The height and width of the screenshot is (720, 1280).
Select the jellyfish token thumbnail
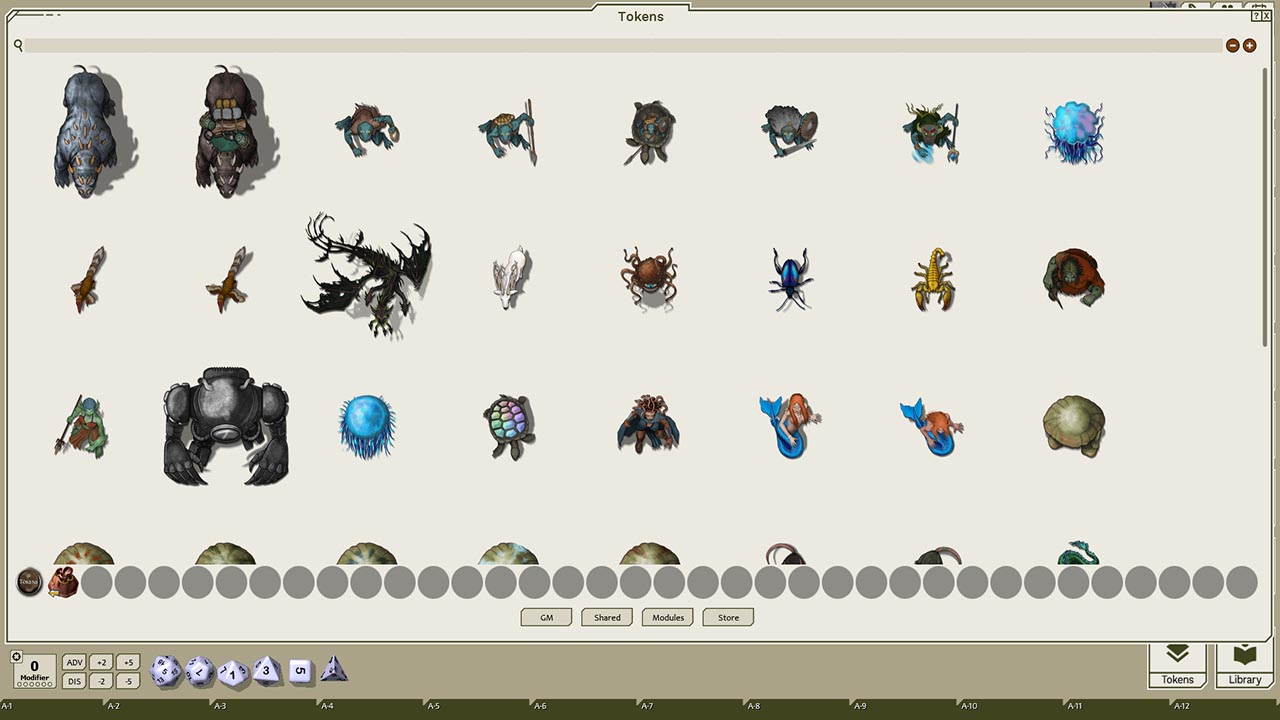pos(1074,132)
